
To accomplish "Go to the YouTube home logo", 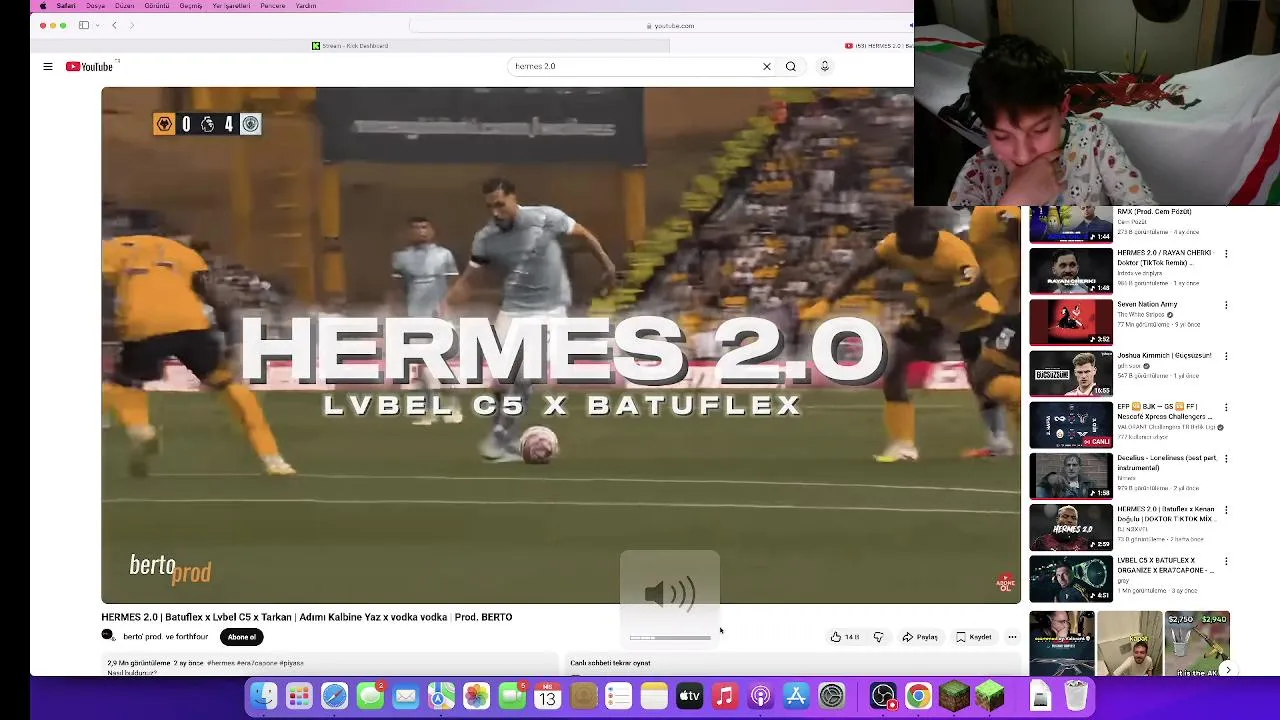I will [x=90, y=67].
